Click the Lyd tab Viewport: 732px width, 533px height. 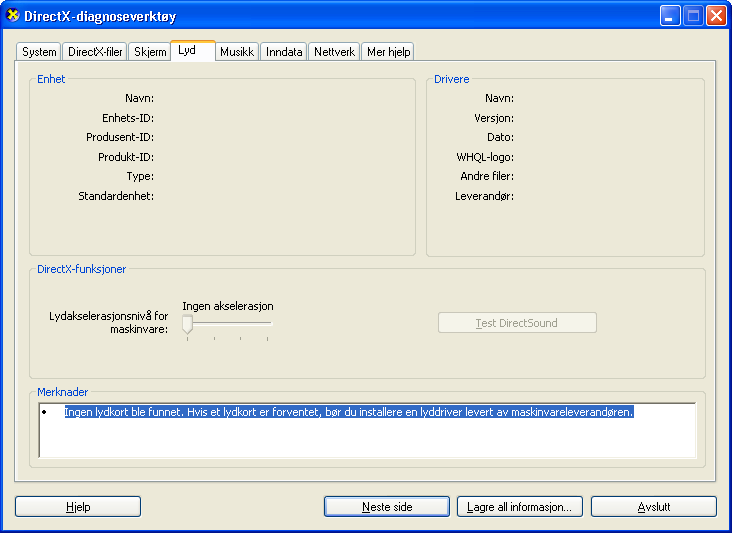(187, 50)
